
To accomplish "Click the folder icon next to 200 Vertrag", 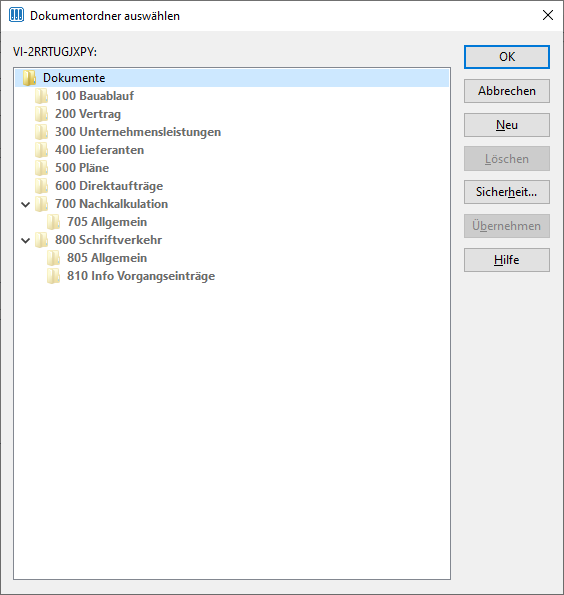I will click(41, 114).
